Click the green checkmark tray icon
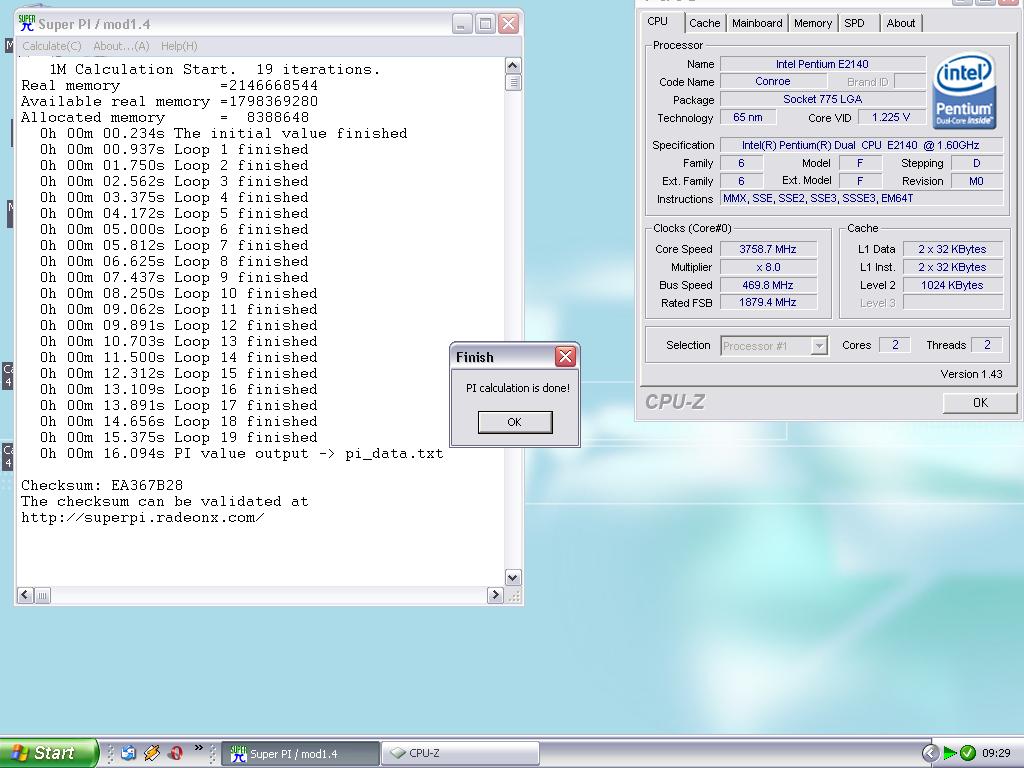 968,753
